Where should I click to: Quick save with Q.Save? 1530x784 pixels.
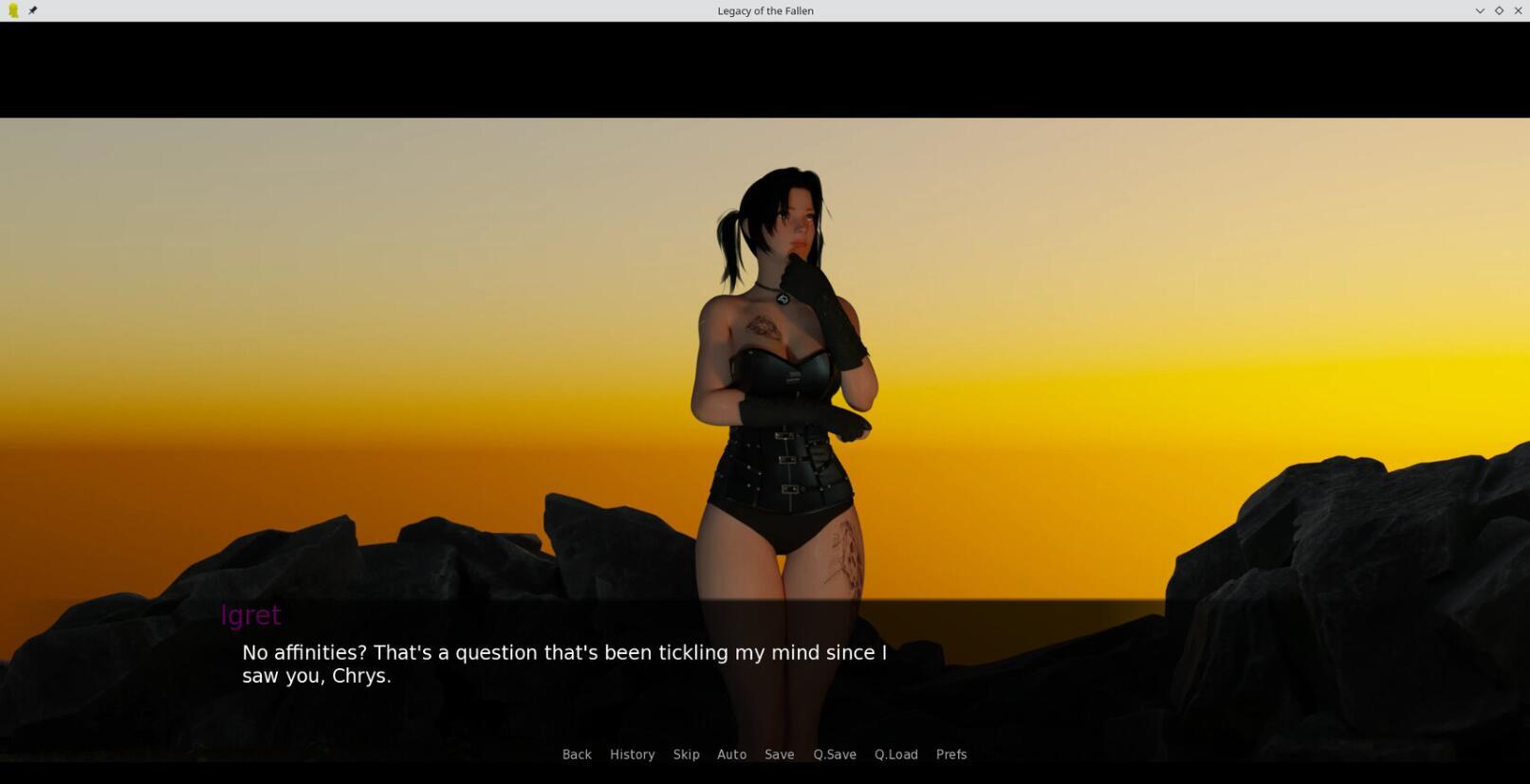point(834,755)
